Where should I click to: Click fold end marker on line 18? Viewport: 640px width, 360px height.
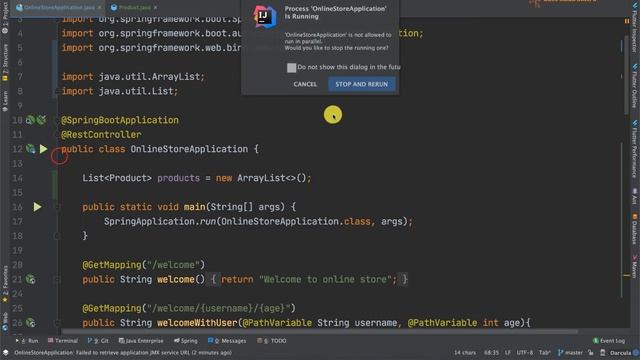[57, 236]
